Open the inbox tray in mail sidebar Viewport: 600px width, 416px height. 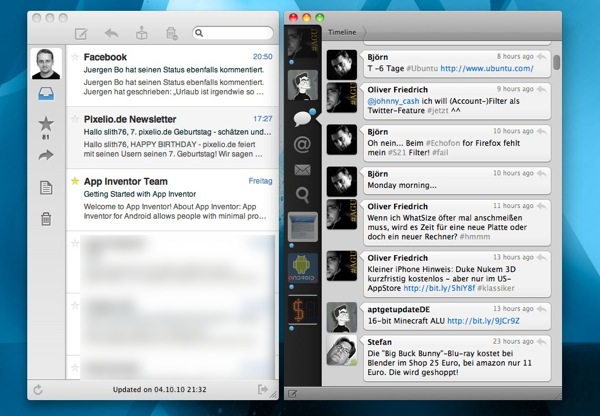46,94
